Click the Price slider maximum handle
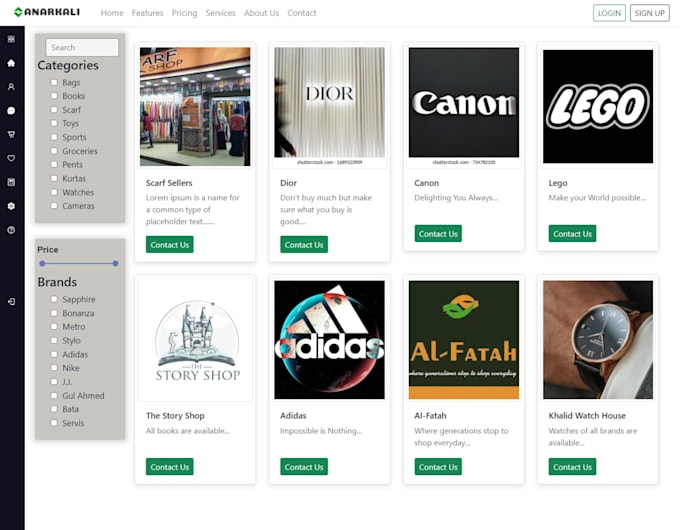 point(115,263)
